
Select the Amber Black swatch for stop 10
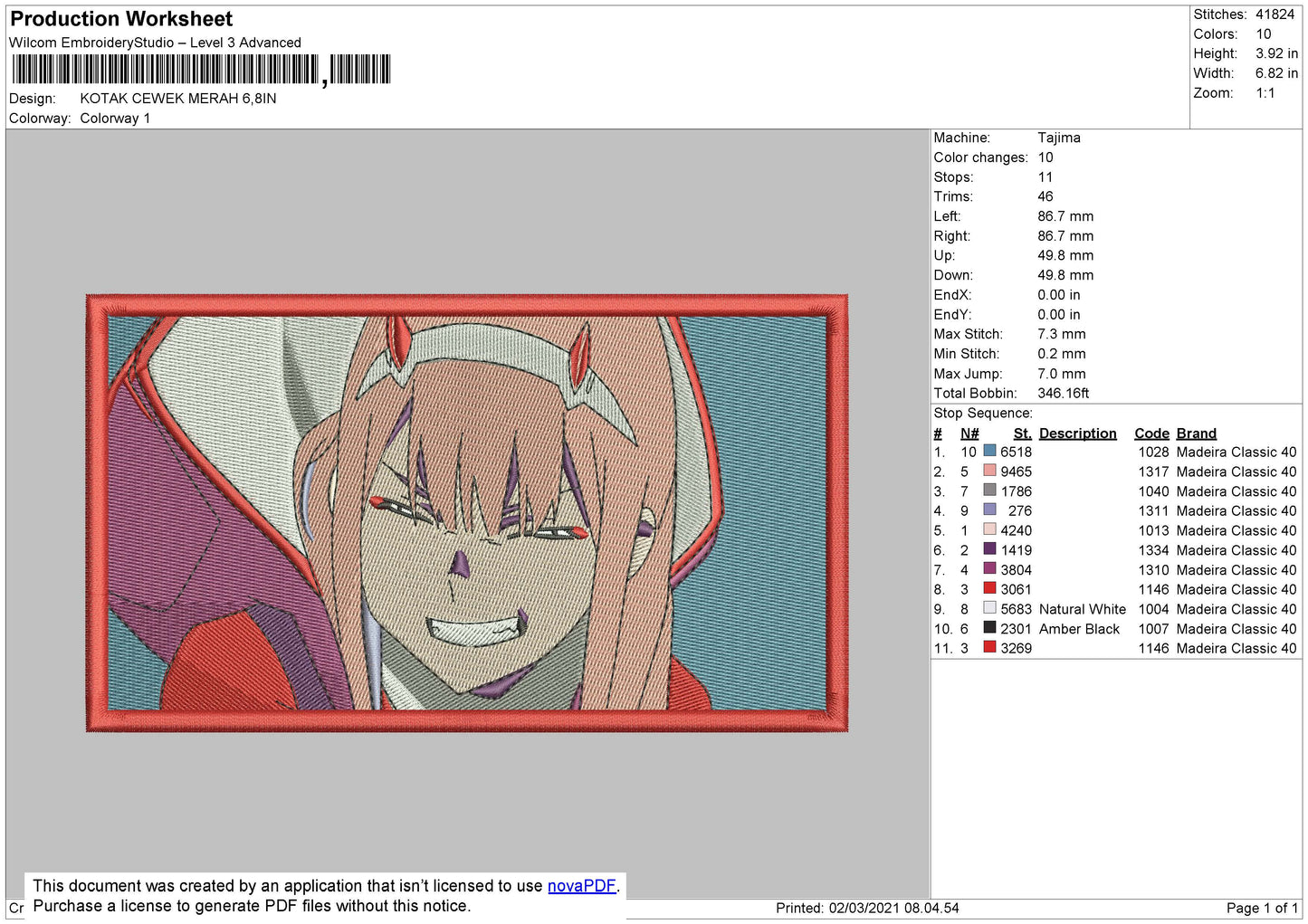(x=990, y=628)
